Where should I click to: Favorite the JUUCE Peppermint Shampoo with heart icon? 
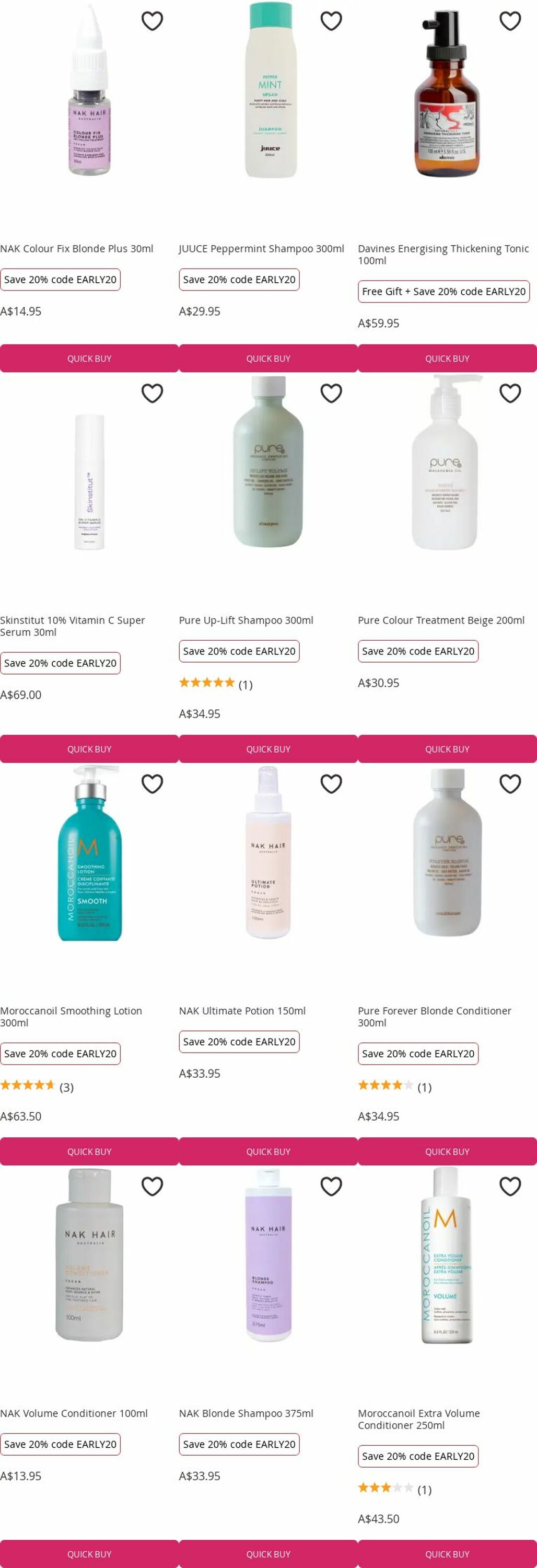click(x=331, y=21)
